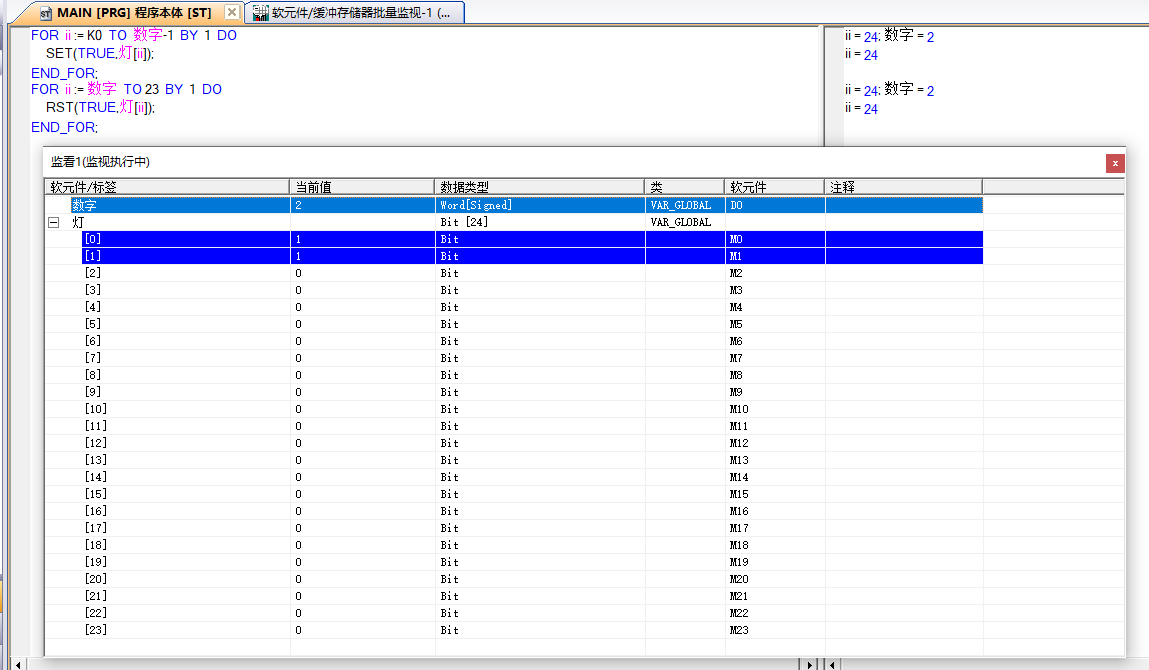Close the 监看1 watch window
This screenshot has width=1149, height=670.
(1114, 163)
